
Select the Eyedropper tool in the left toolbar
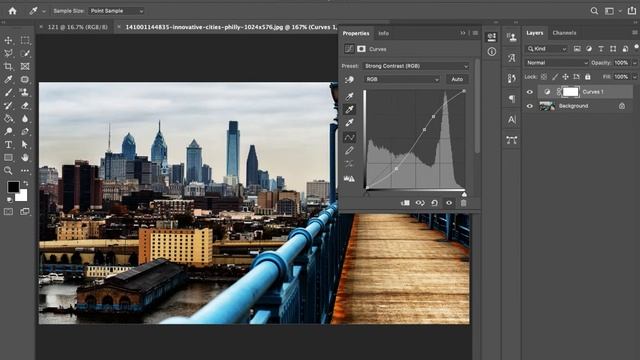(x=8, y=79)
